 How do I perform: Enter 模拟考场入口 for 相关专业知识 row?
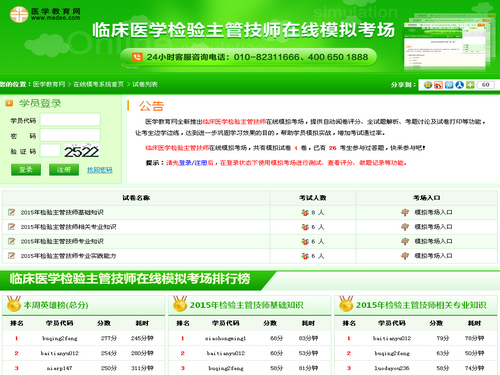point(433,227)
